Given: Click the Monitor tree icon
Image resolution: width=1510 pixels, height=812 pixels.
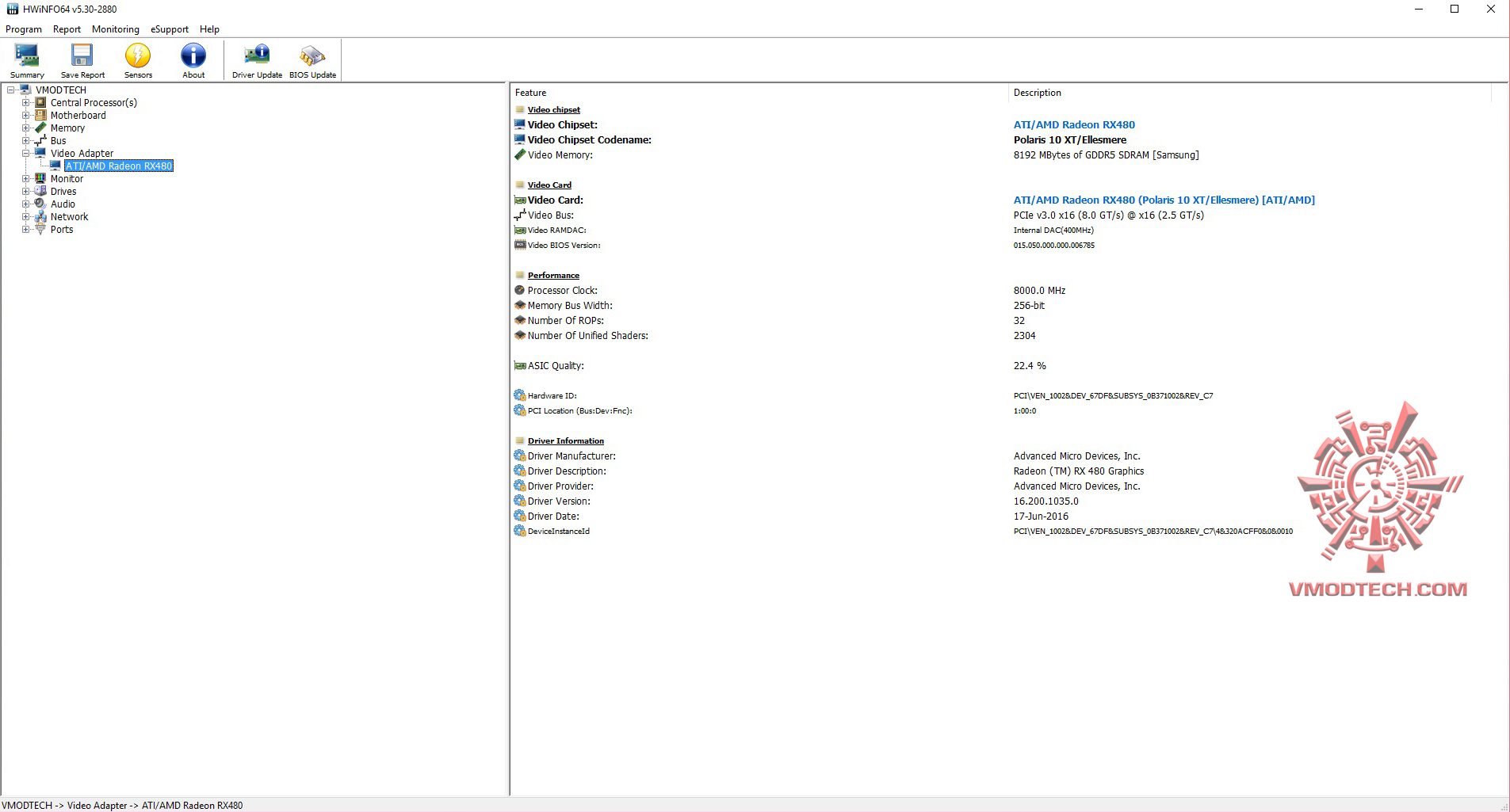Looking at the screenshot, I should coord(40,179).
